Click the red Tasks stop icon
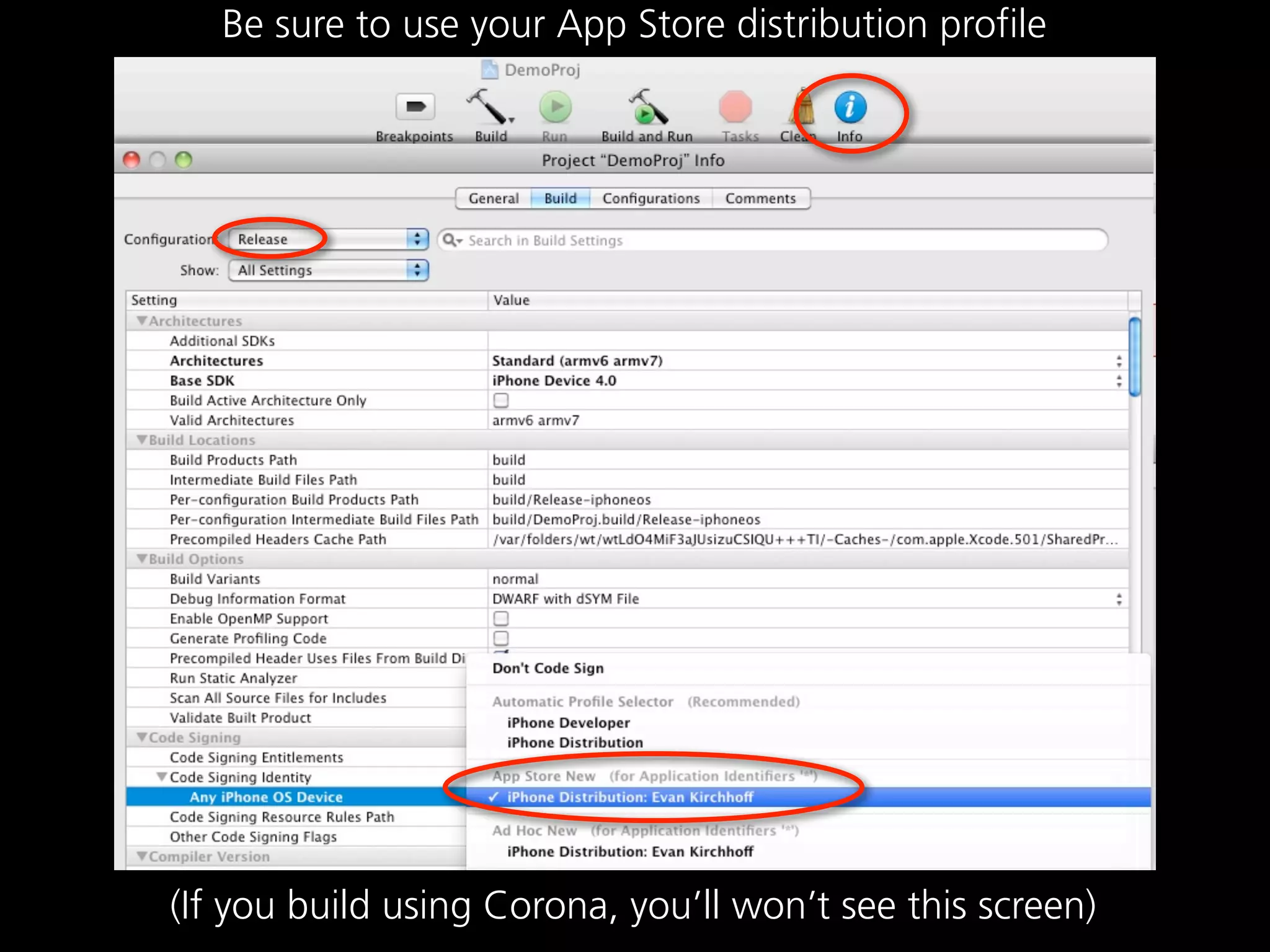Image resolution: width=1270 pixels, height=952 pixels. coord(735,107)
